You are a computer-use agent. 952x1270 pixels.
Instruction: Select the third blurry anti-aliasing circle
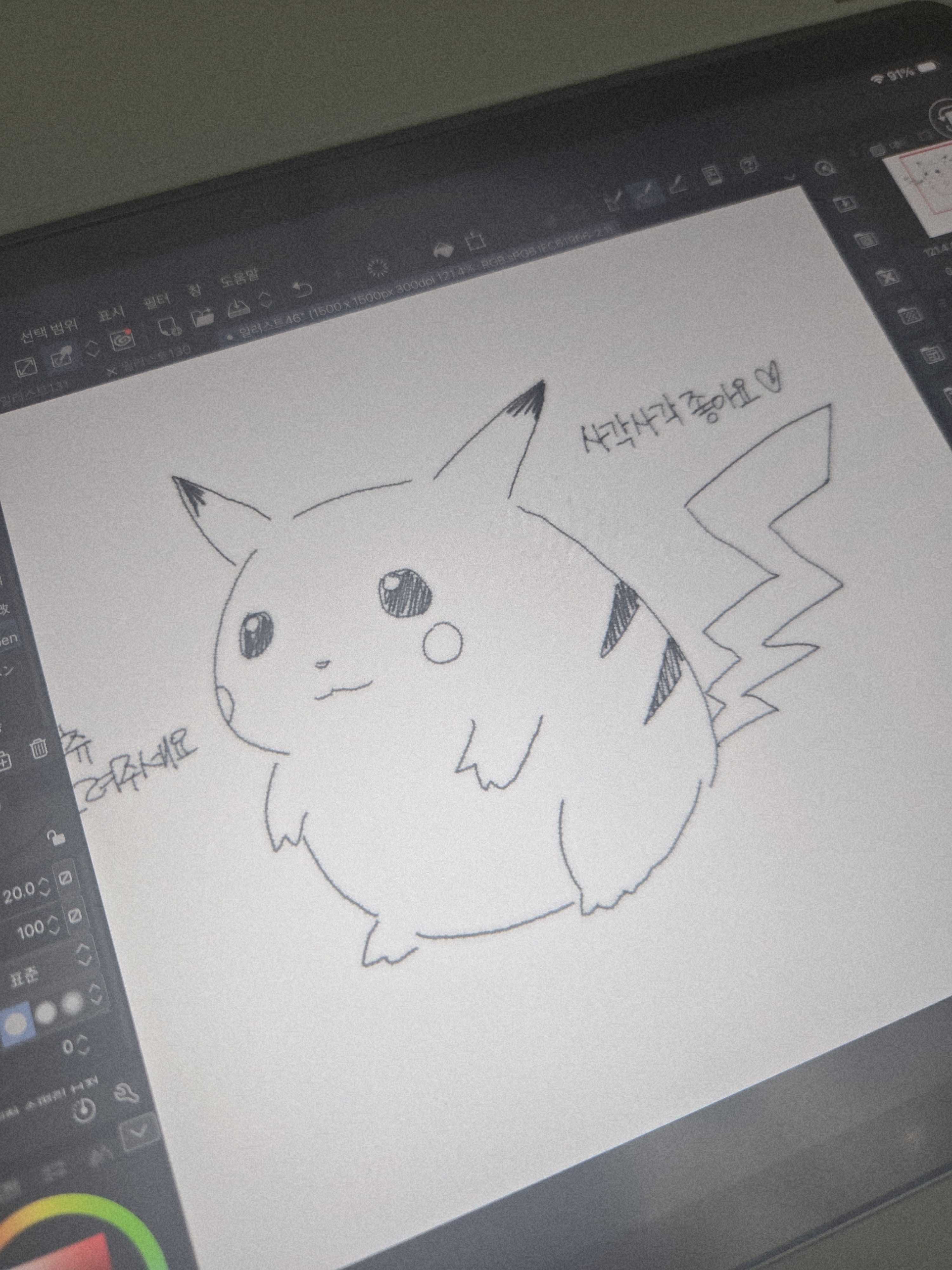tap(73, 1003)
